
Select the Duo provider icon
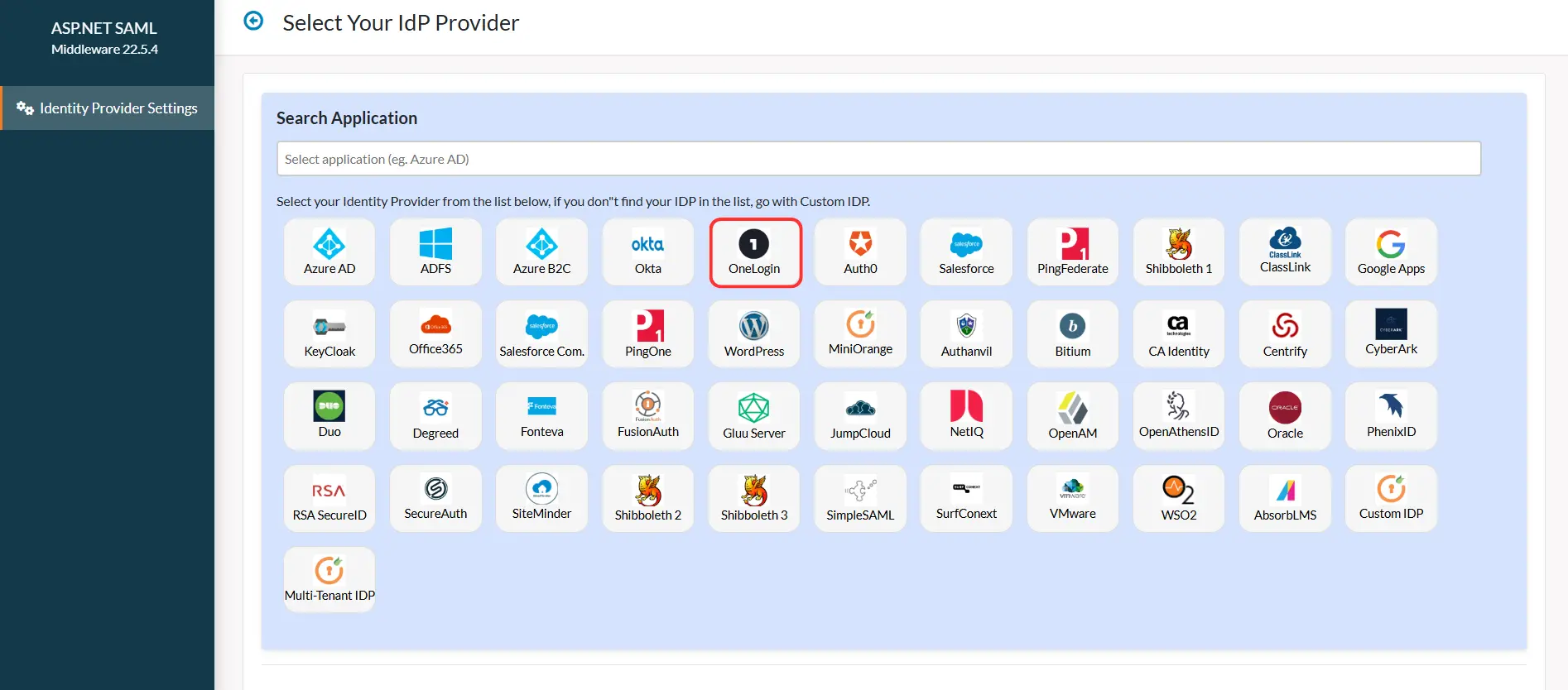329,416
